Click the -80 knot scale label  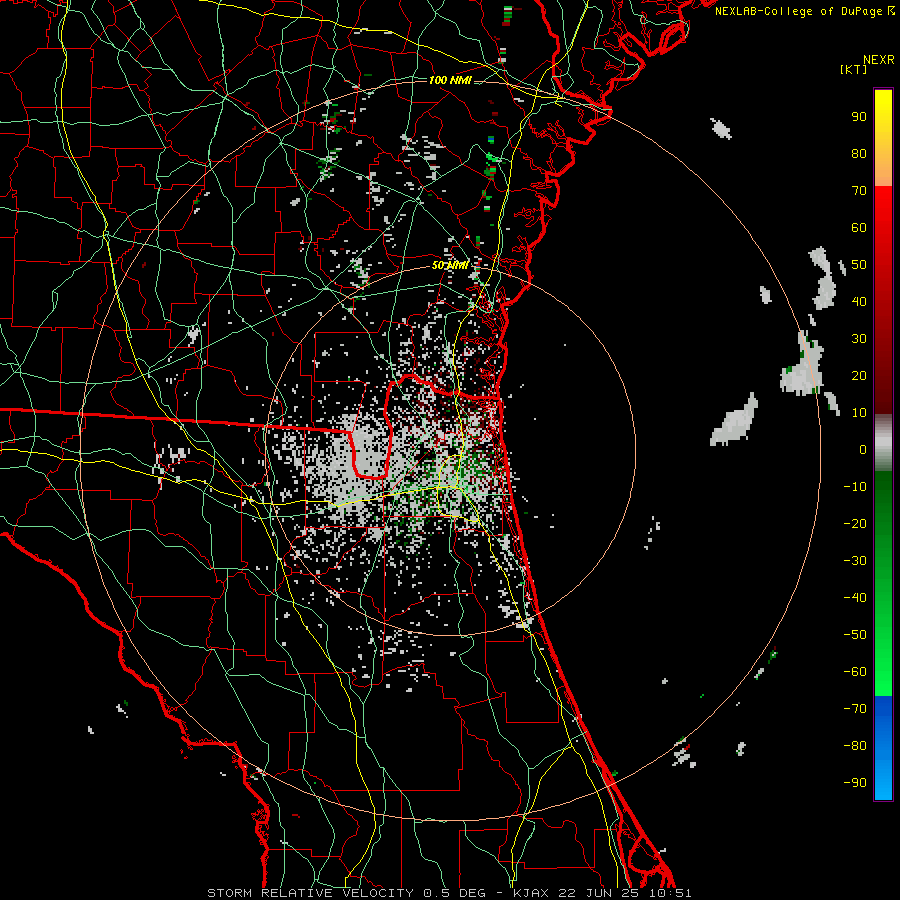pos(855,746)
